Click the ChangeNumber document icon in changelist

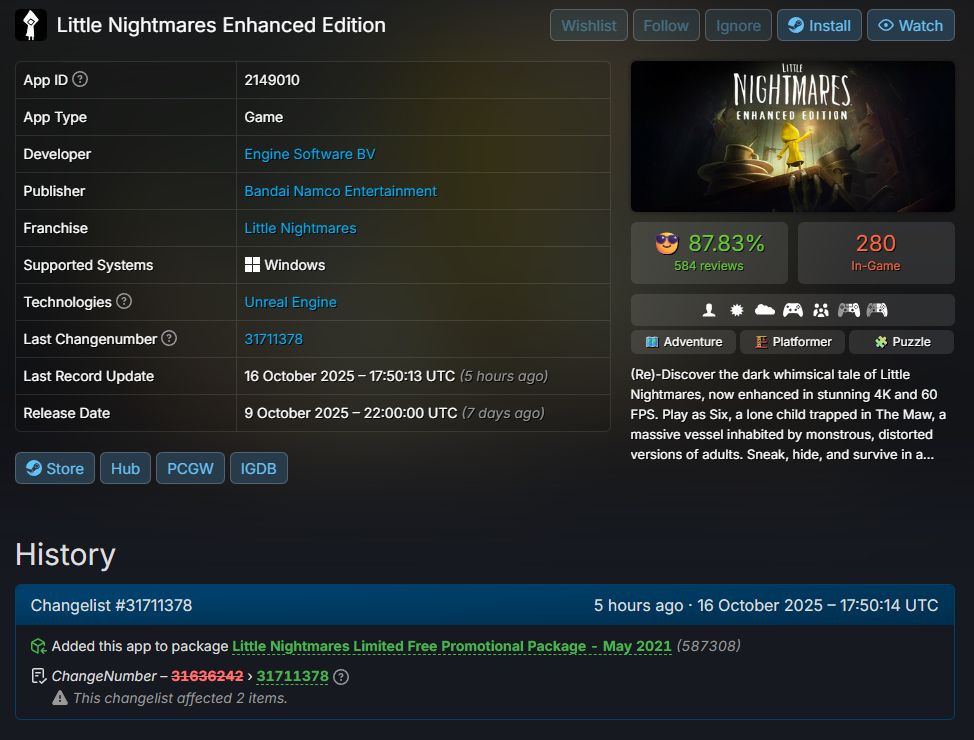(39, 676)
